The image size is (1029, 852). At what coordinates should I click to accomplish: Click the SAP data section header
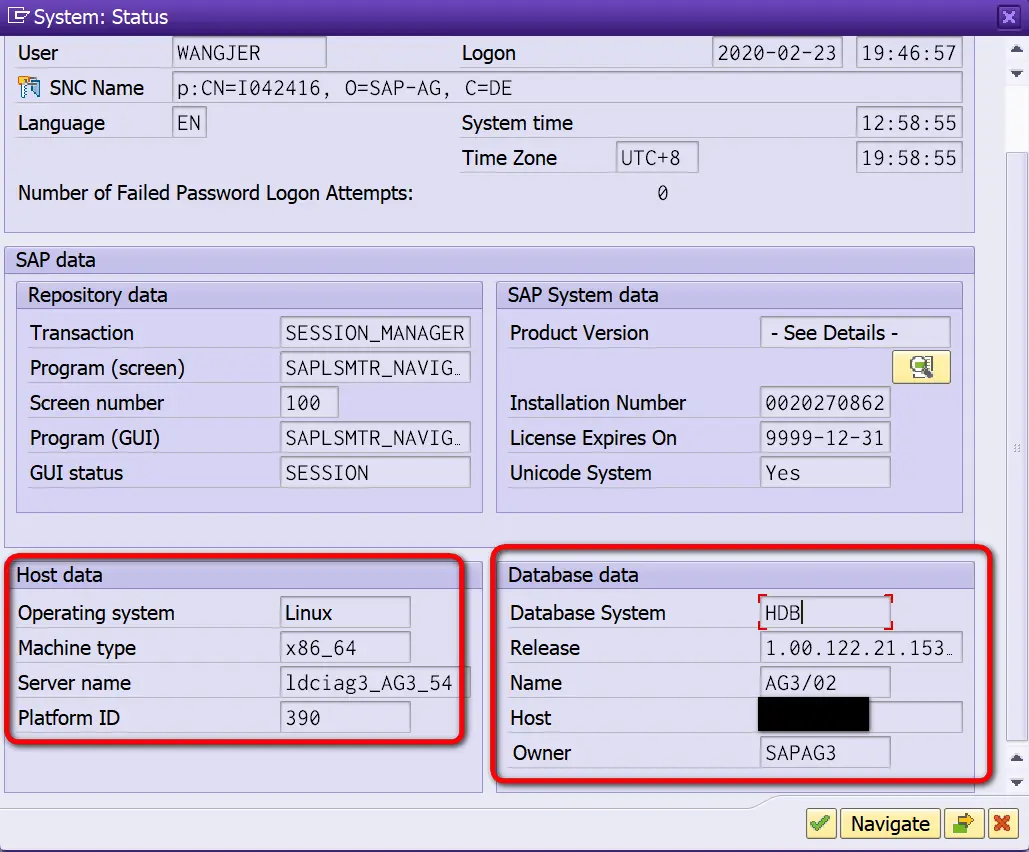coord(490,260)
